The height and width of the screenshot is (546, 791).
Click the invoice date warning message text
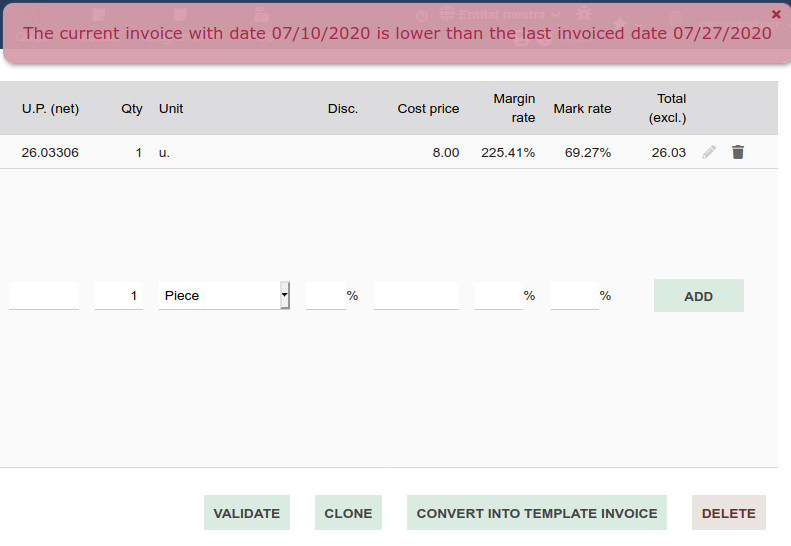397,33
